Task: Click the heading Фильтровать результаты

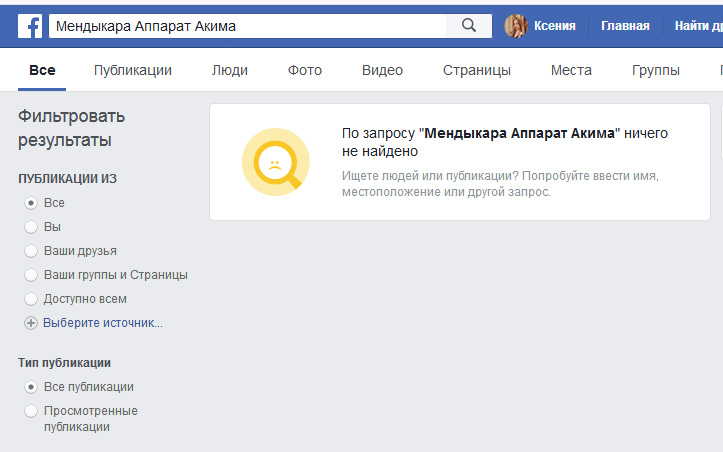Action: coord(71,128)
